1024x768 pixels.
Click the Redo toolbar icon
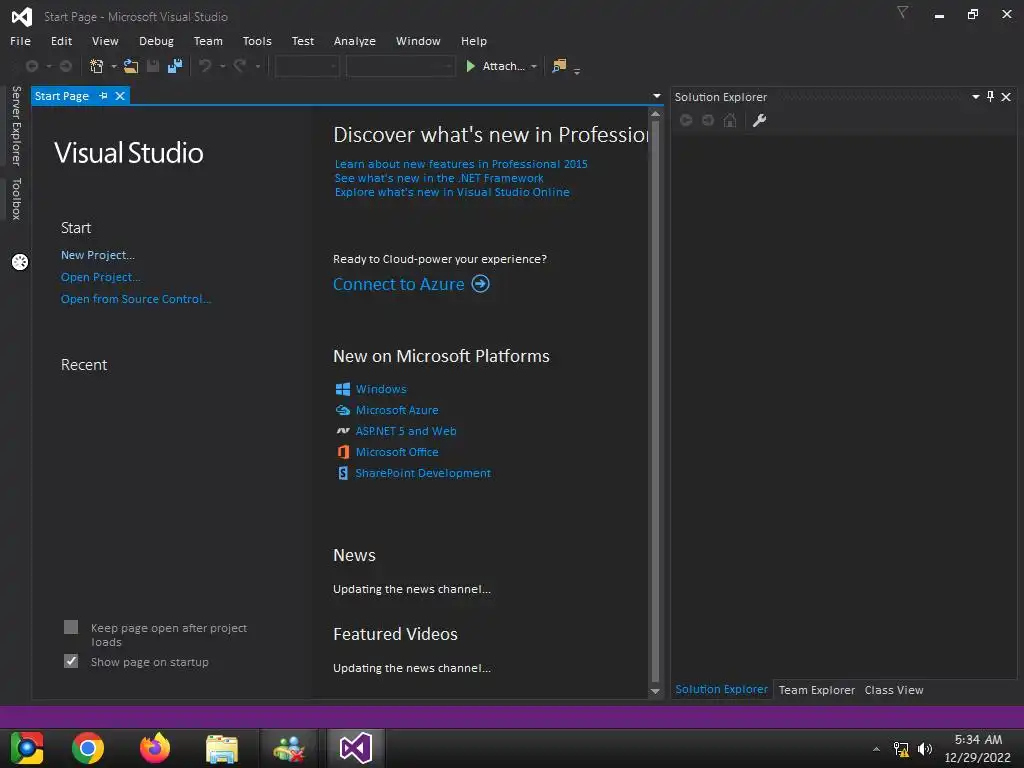pyautogui.click(x=240, y=66)
